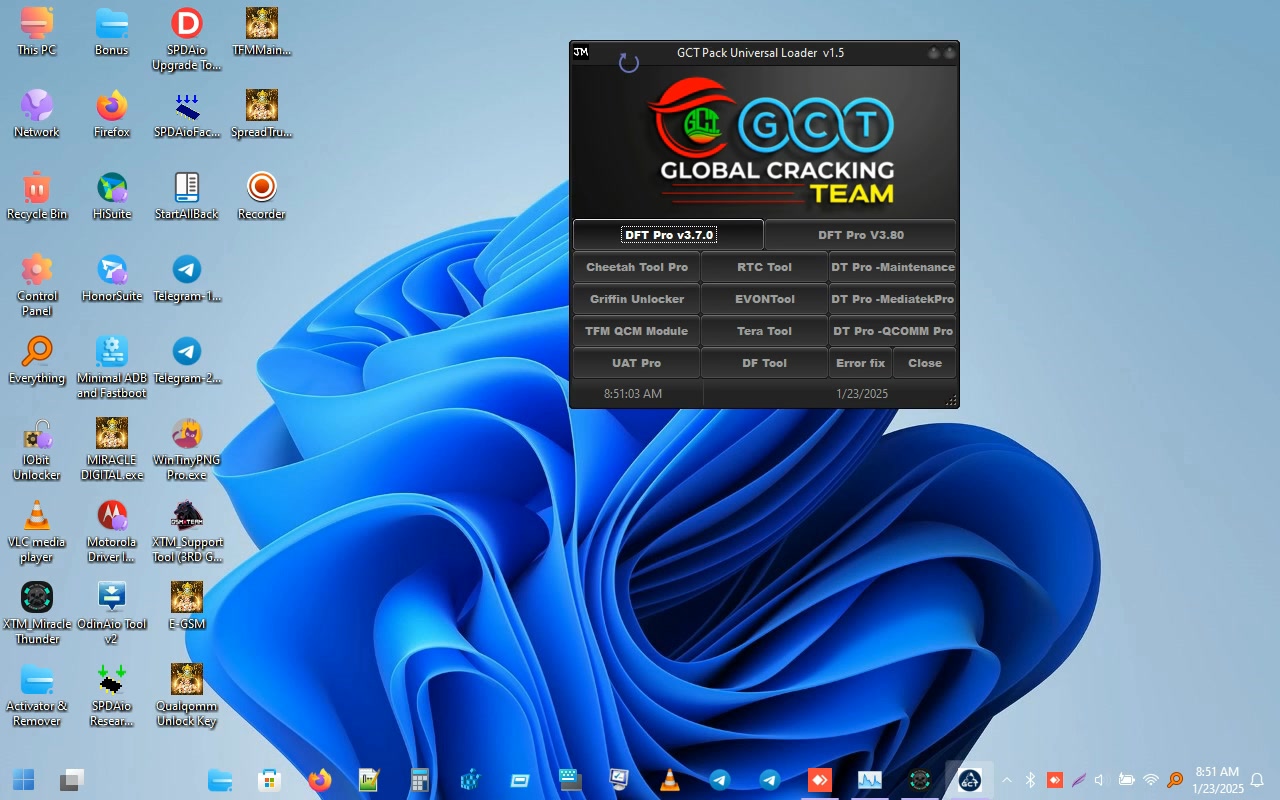The width and height of the screenshot is (1280, 800).
Task: Open the notifications bell in tray
Action: 1258,780
